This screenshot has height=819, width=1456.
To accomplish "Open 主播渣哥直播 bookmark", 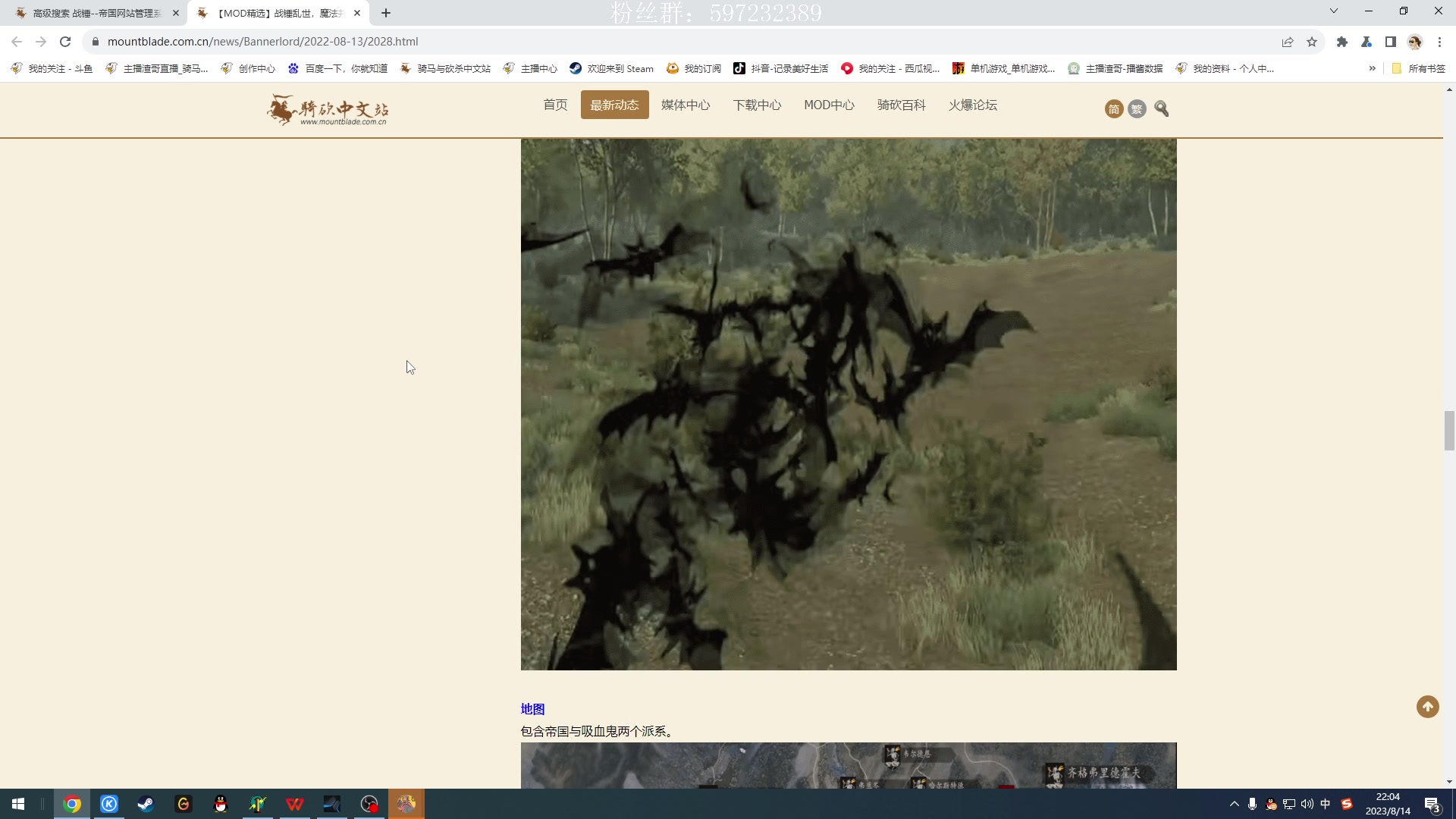I will pyautogui.click(x=157, y=68).
